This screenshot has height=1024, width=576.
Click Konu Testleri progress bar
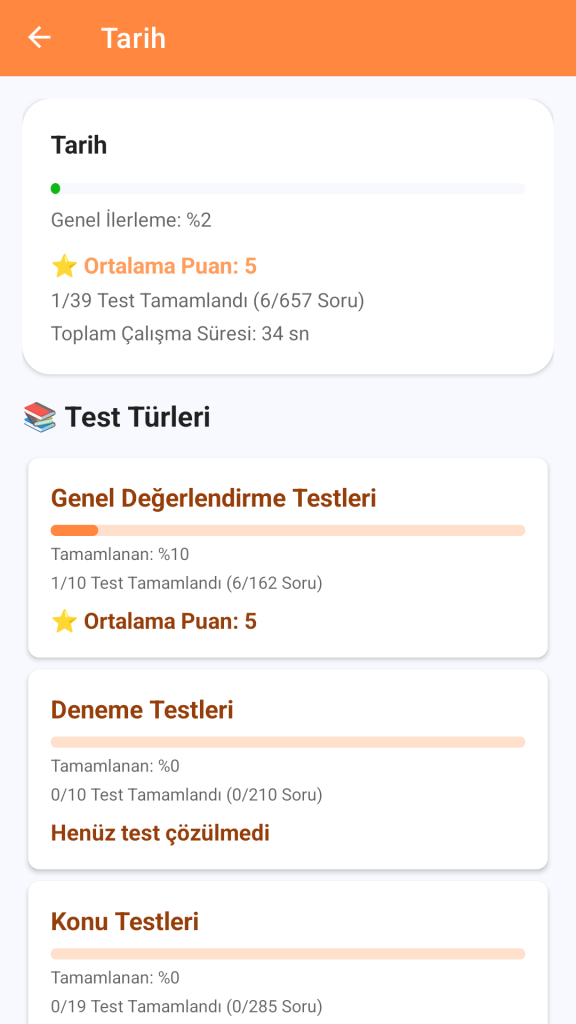coord(288,953)
